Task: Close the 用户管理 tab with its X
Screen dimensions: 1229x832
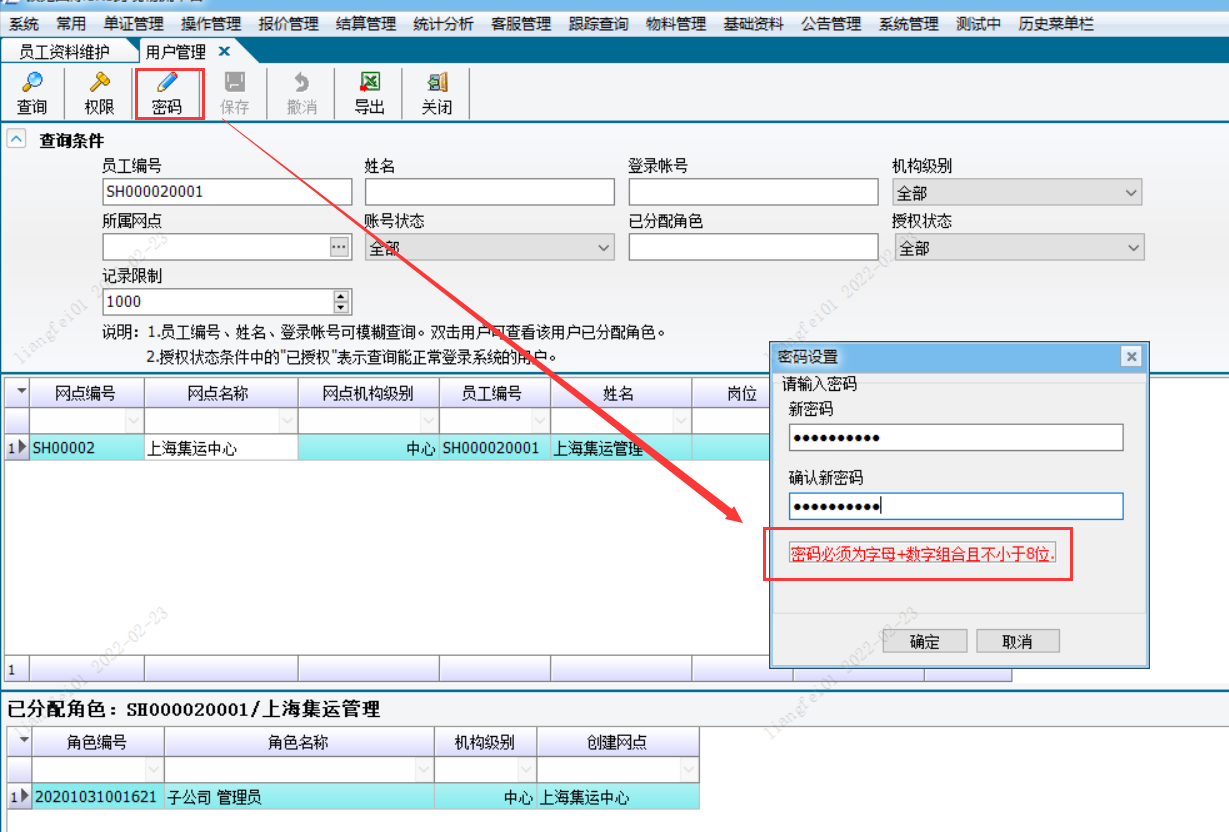Action: tap(224, 51)
